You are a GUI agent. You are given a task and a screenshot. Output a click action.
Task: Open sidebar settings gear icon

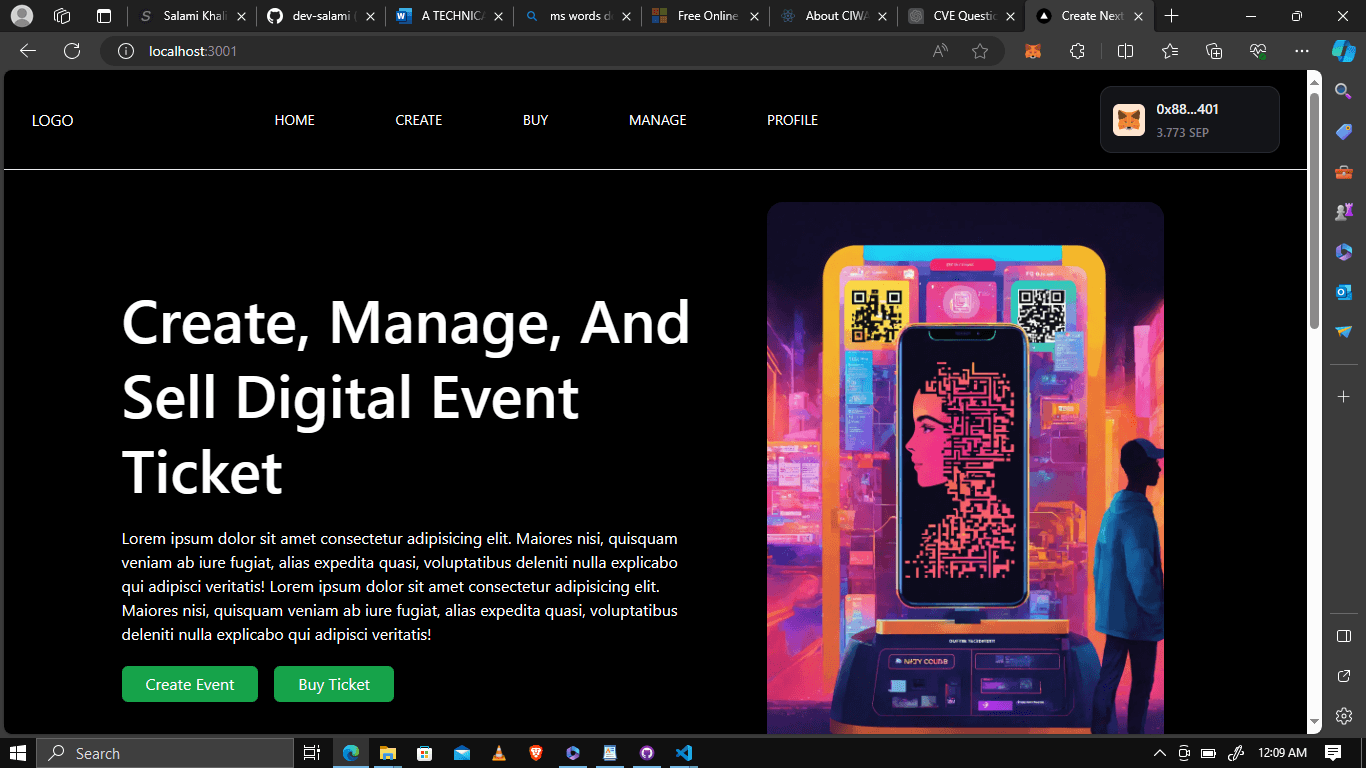pos(1344,716)
